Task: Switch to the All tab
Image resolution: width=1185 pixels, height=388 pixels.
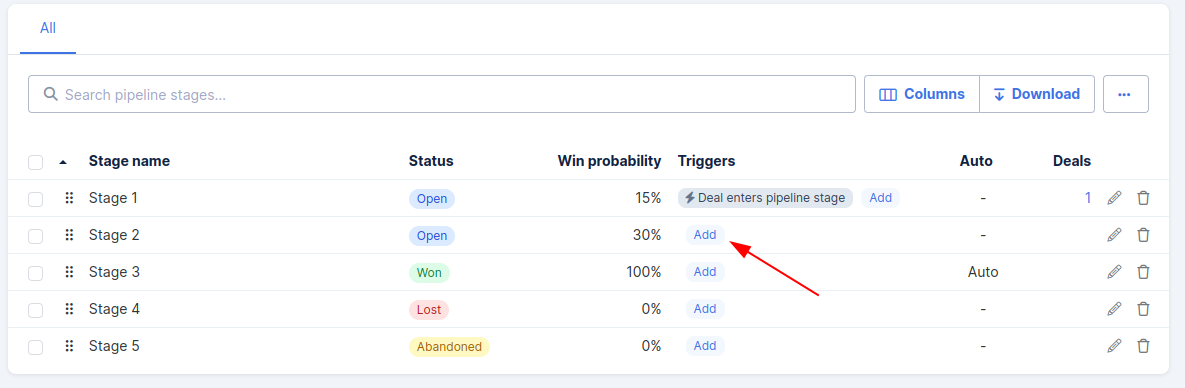Action: [48, 28]
